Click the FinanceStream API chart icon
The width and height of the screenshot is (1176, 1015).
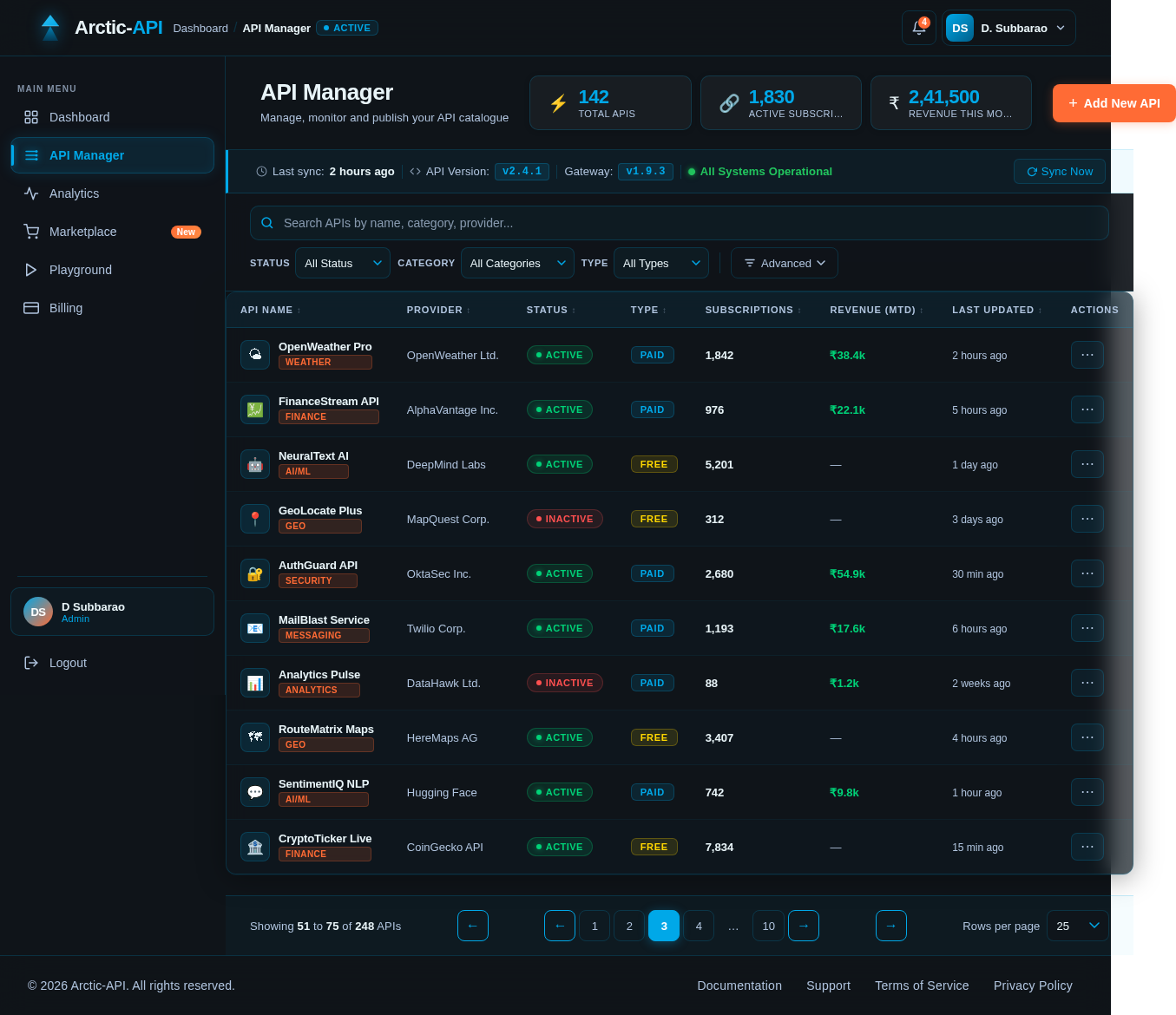tap(255, 409)
